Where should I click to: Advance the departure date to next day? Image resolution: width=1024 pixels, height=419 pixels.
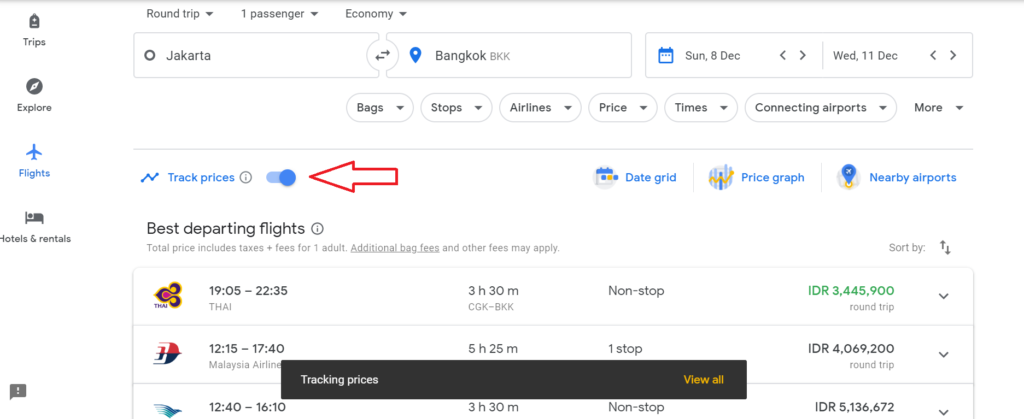[x=802, y=56]
